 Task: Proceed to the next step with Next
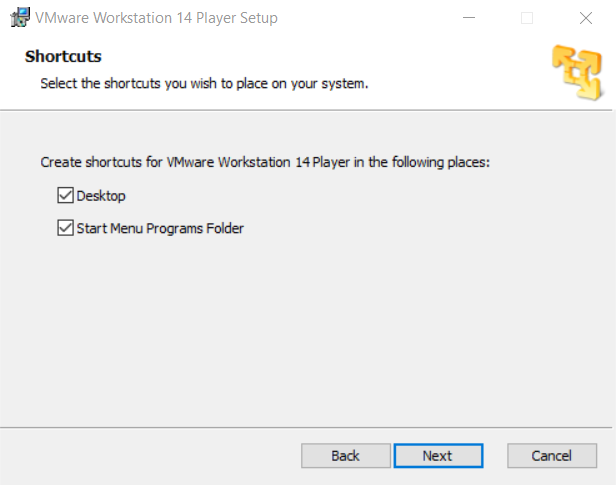coord(438,456)
